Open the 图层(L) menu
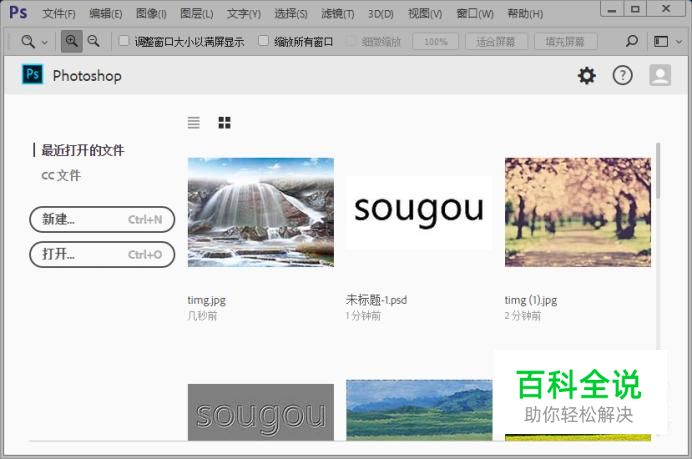 pyautogui.click(x=196, y=14)
